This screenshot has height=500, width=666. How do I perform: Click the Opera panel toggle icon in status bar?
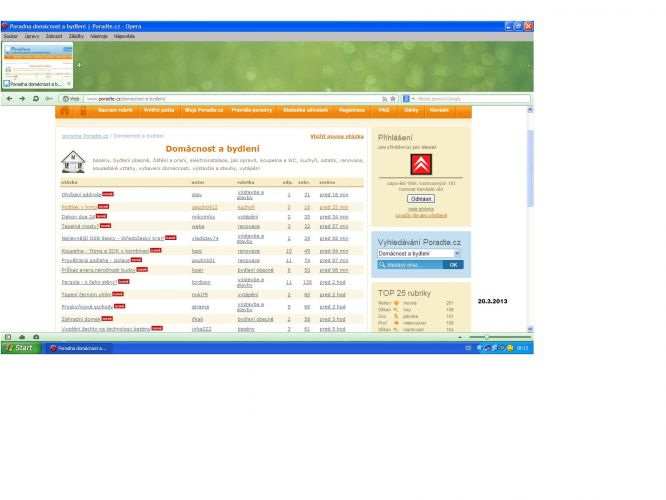tap(8, 337)
